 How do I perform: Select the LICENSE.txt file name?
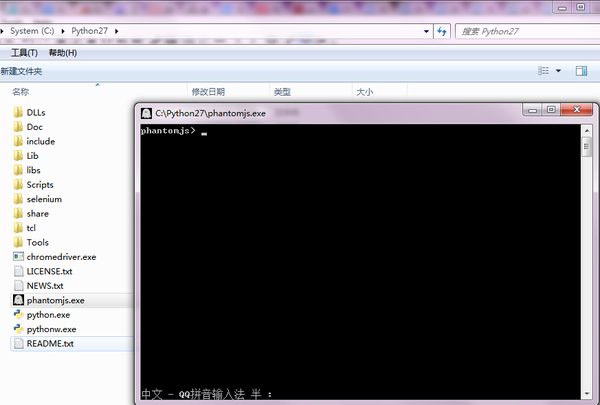pos(49,271)
